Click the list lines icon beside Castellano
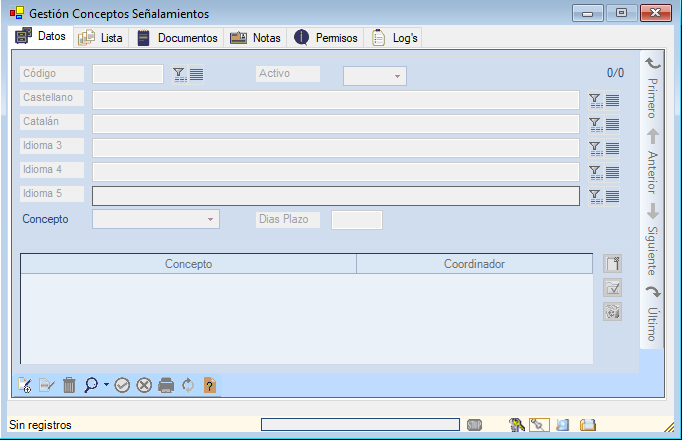 613,100
